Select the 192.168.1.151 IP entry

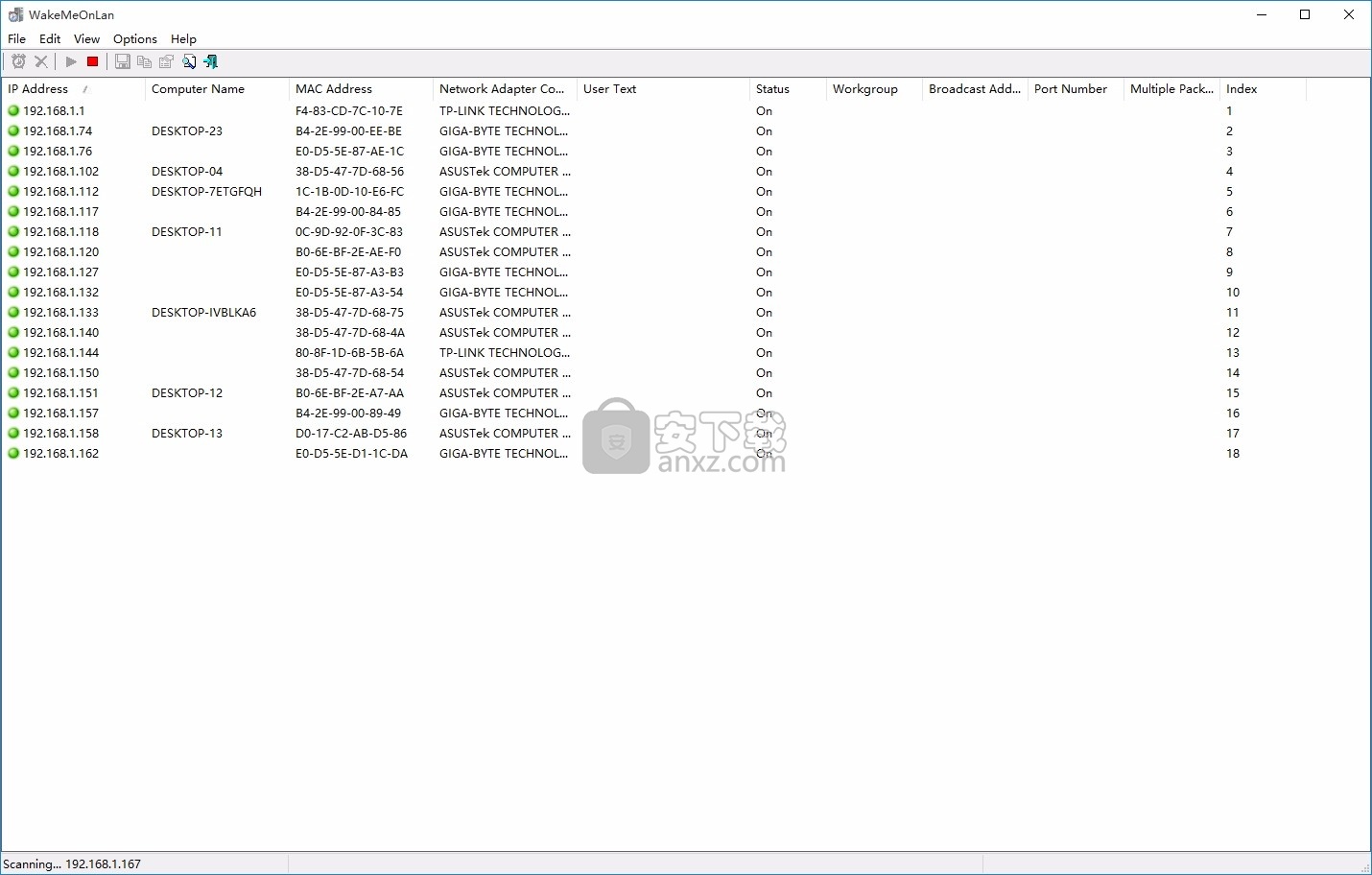click(60, 392)
